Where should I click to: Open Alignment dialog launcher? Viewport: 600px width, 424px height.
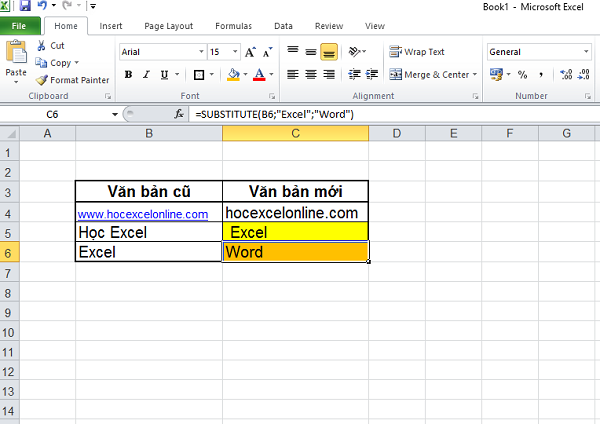pyautogui.click(x=475, y=96)
